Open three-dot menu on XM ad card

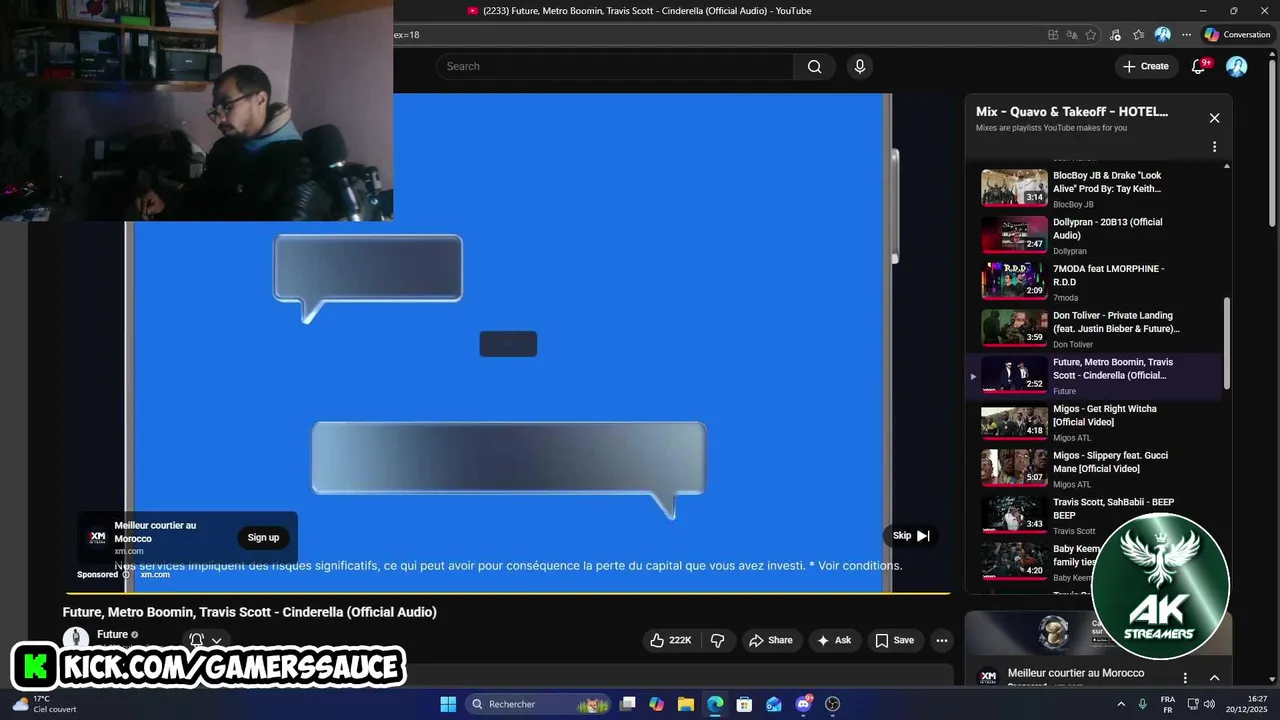click(x=1185, y=677)
